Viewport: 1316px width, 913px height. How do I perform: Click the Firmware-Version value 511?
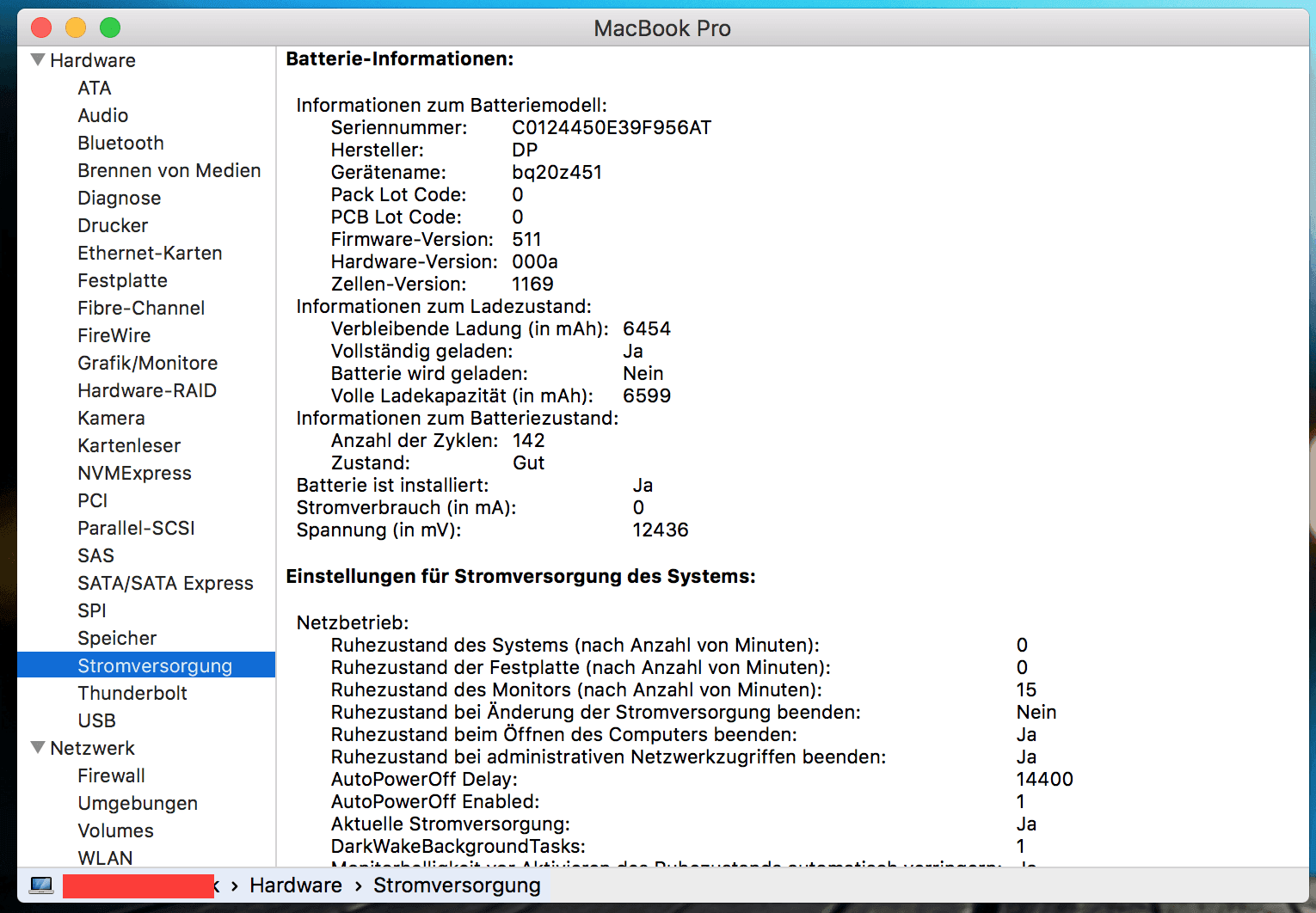click(526, 239)
